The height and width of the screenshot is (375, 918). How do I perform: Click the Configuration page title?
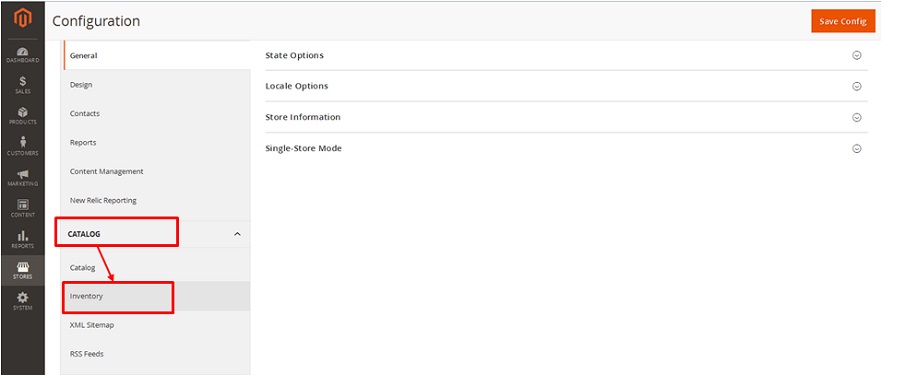point(96,22)
